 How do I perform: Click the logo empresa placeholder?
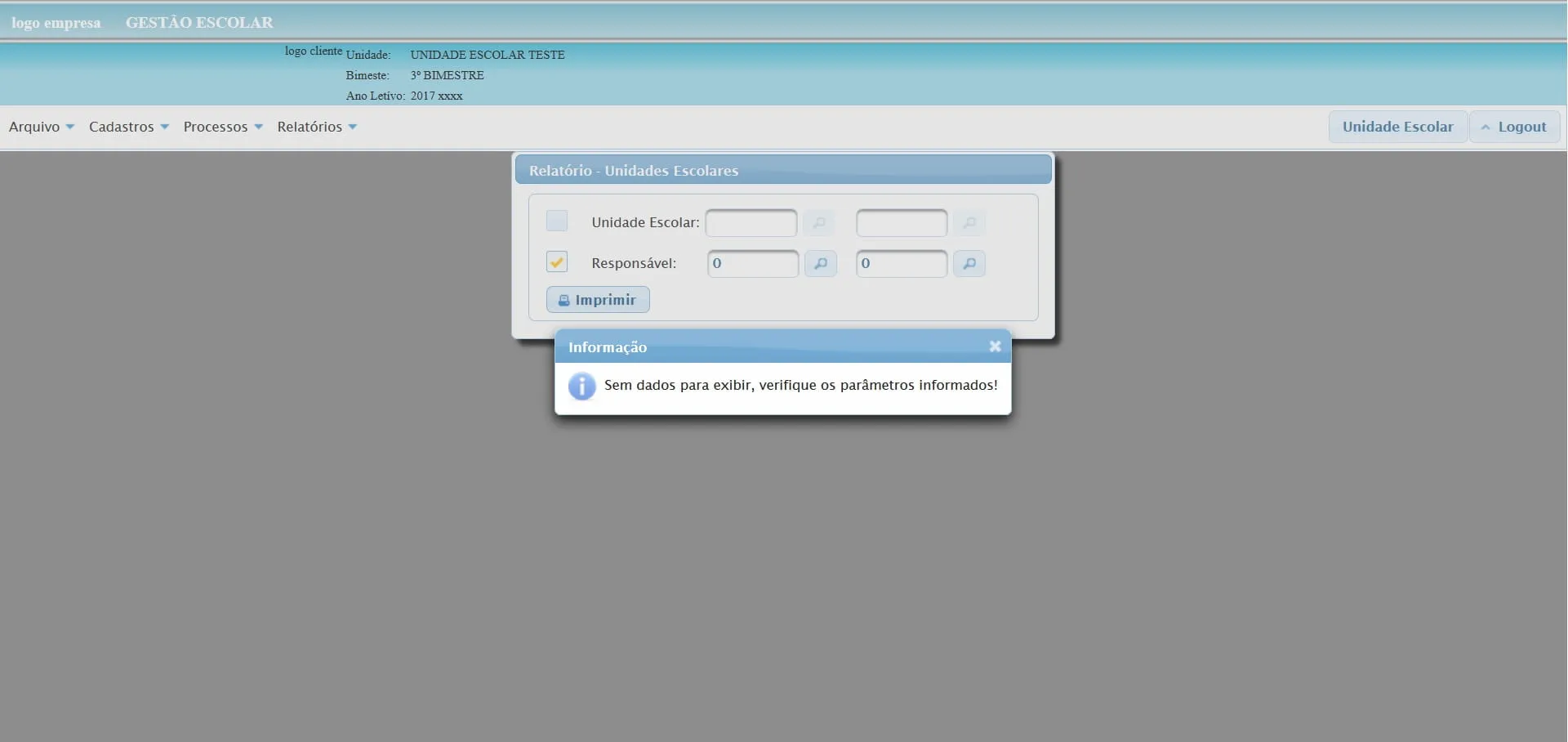(56, 23)
